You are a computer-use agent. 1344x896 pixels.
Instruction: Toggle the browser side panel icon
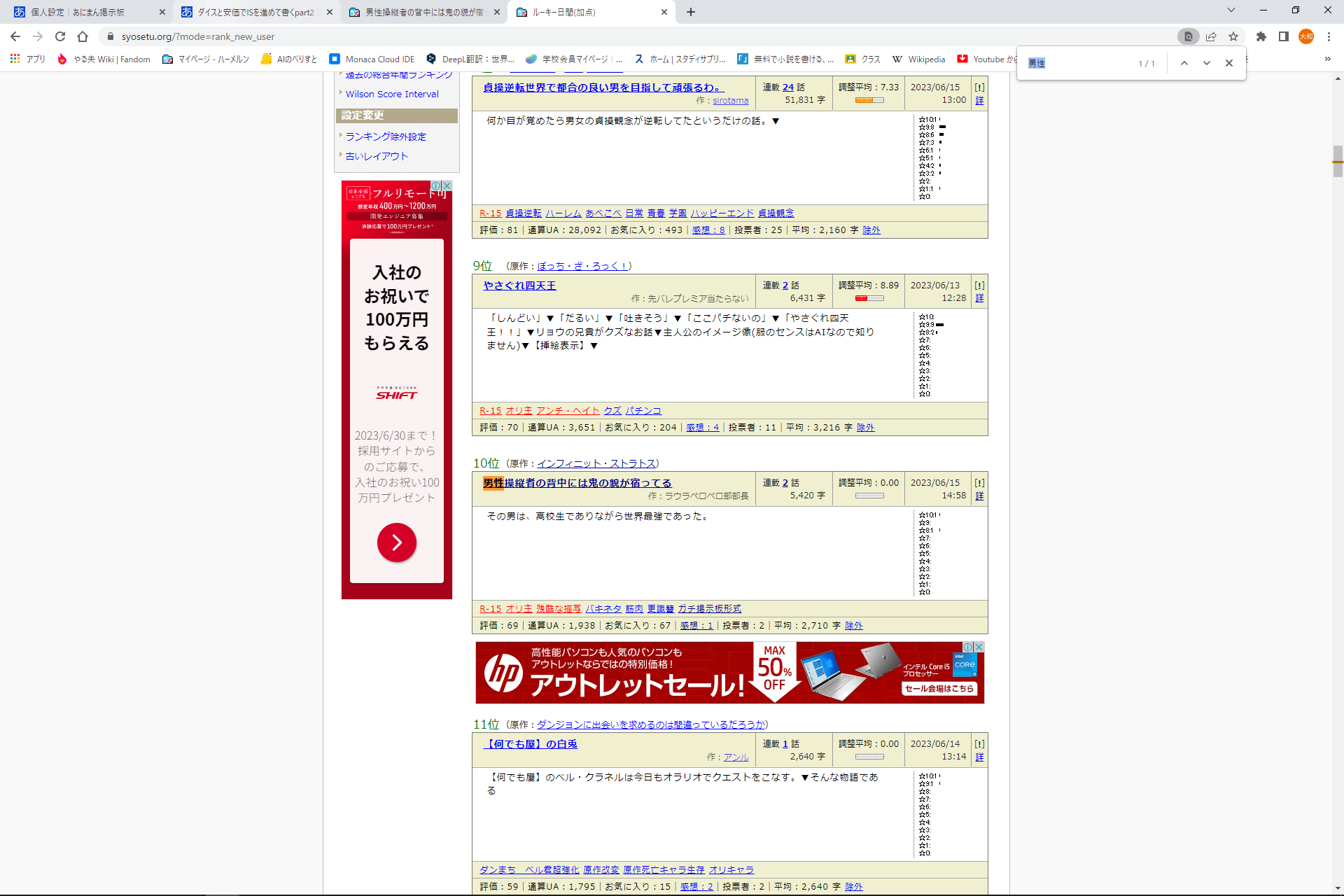pyautogui.click(x=1284, y=36)
